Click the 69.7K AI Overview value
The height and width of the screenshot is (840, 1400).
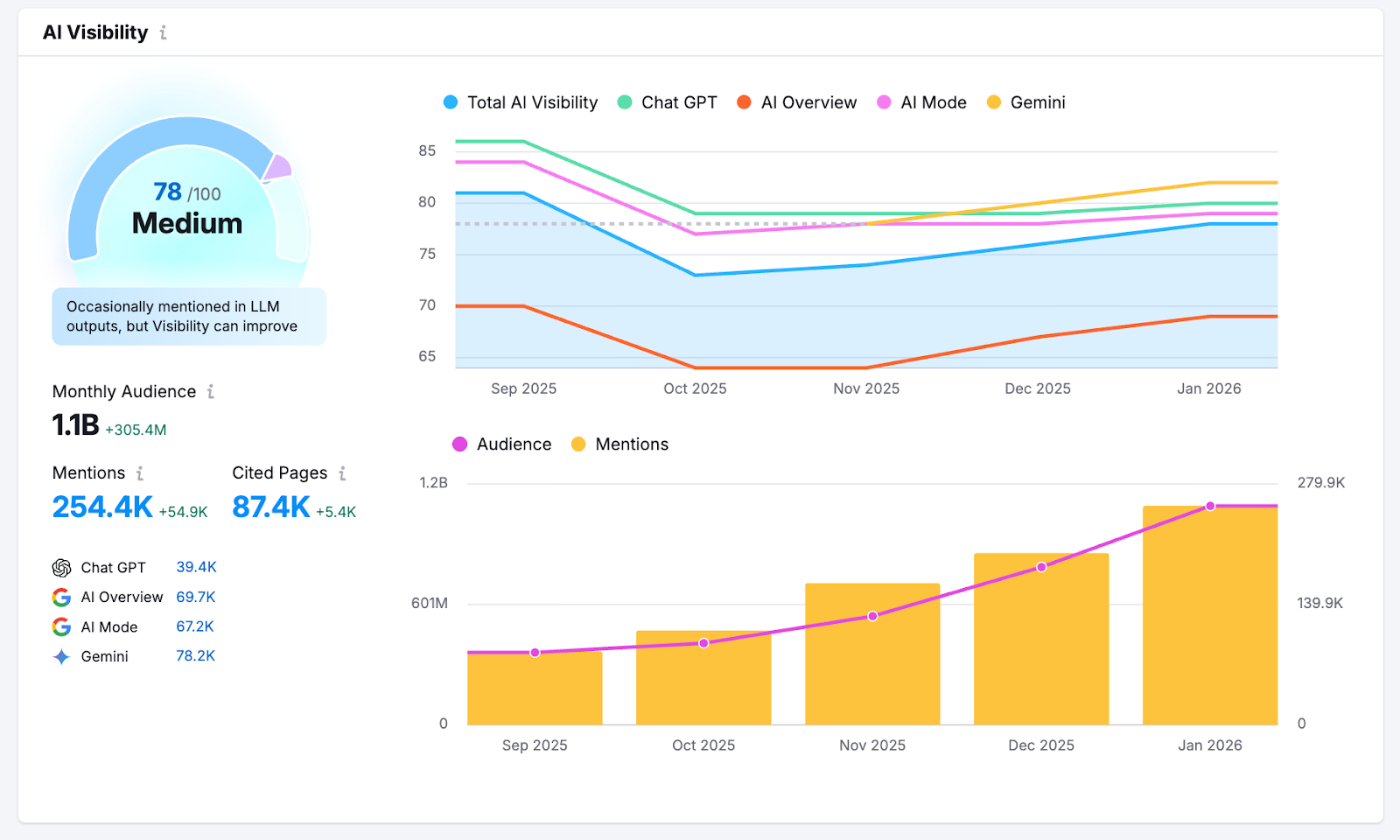[194, 597]
